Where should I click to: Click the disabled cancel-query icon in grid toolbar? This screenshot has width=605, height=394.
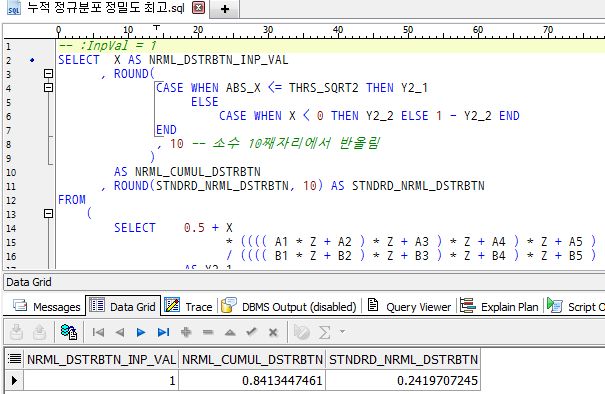click(x=302, y=332)
